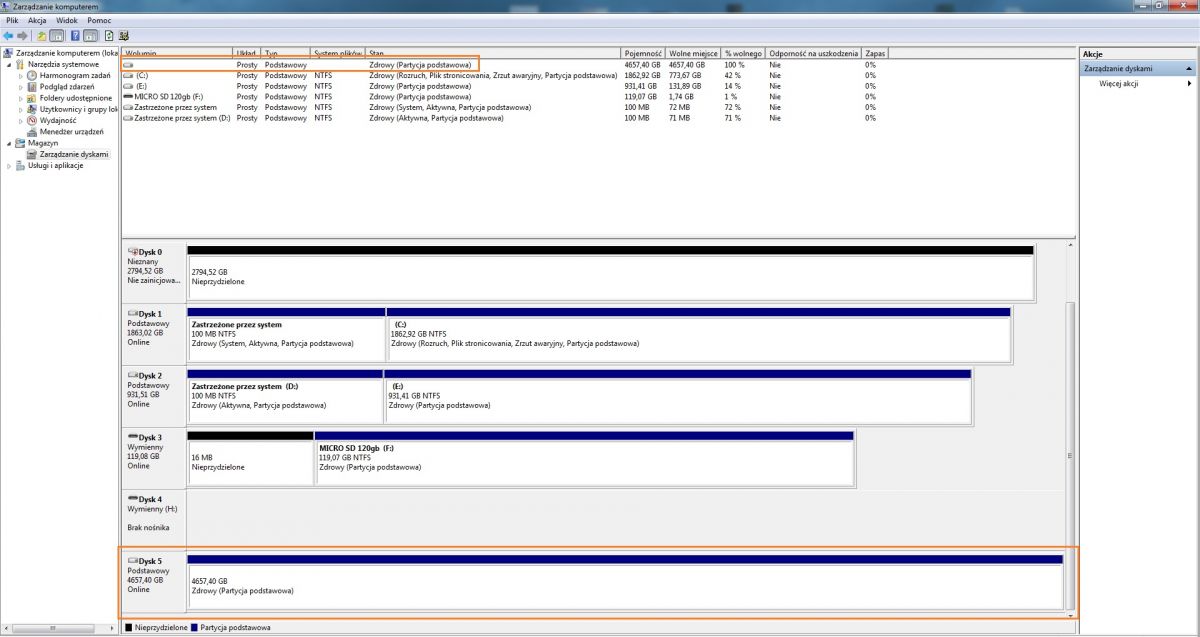Click the Back arrow in the toolbar

coord(9,35)
